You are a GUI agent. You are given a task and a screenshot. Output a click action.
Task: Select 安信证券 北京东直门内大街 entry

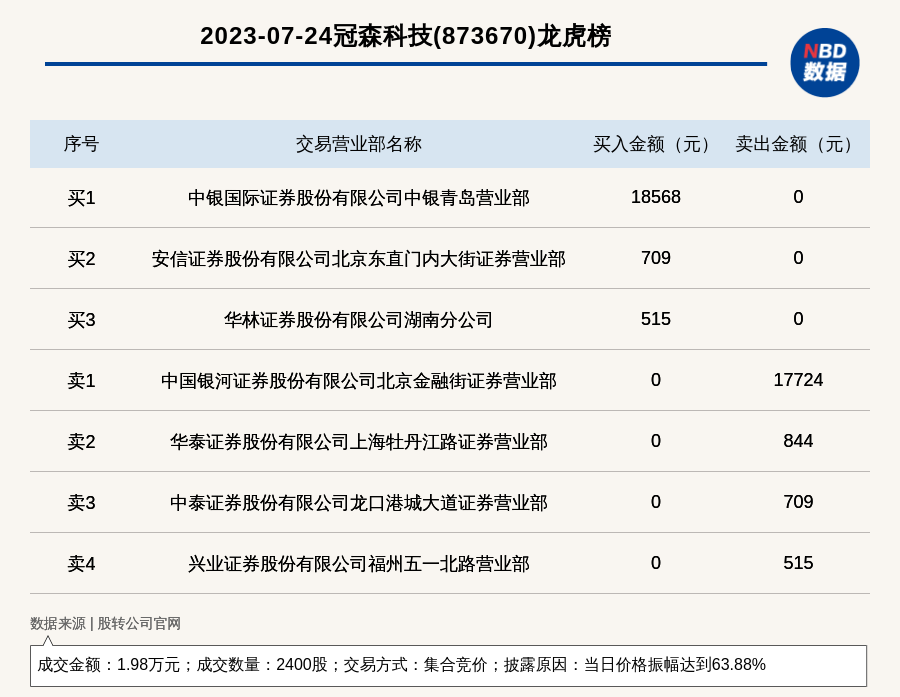click(x=358, y=259)
